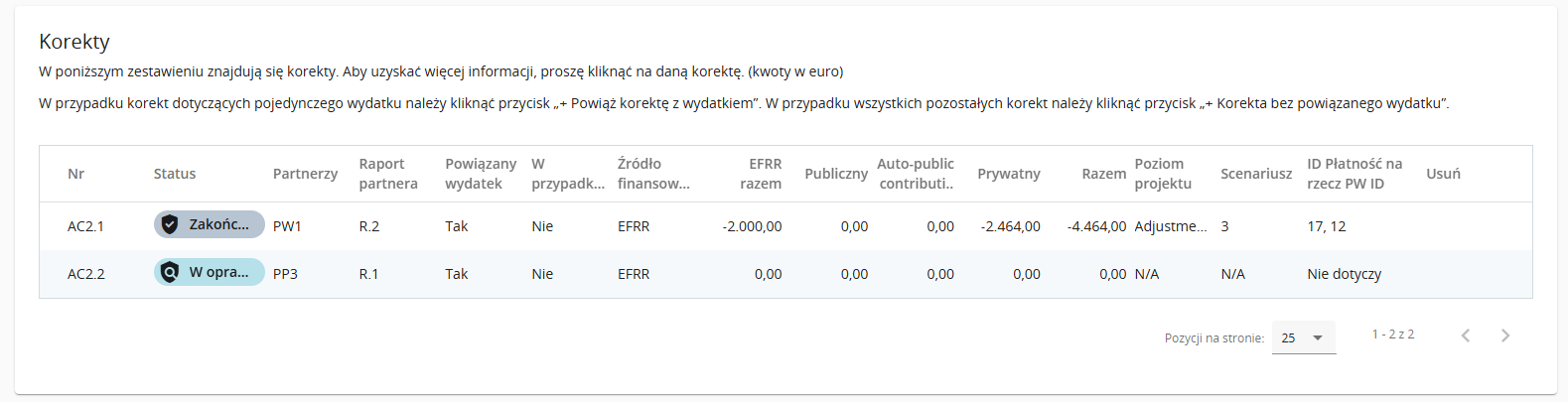
Task: Go to the previous page arrow
Action: pyautogui.click(x=1466, y=335)
